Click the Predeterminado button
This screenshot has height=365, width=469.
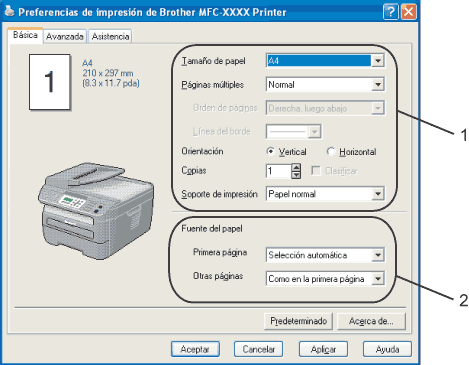pyautogui.click(x=298, y=321)
